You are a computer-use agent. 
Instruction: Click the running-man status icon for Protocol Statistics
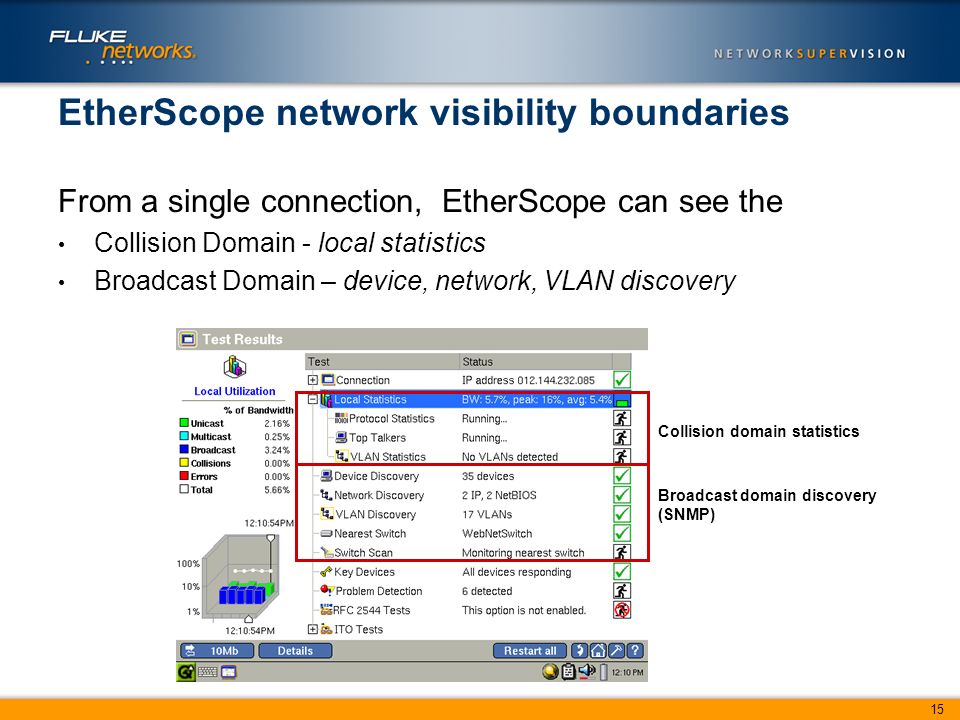(621, 418)
